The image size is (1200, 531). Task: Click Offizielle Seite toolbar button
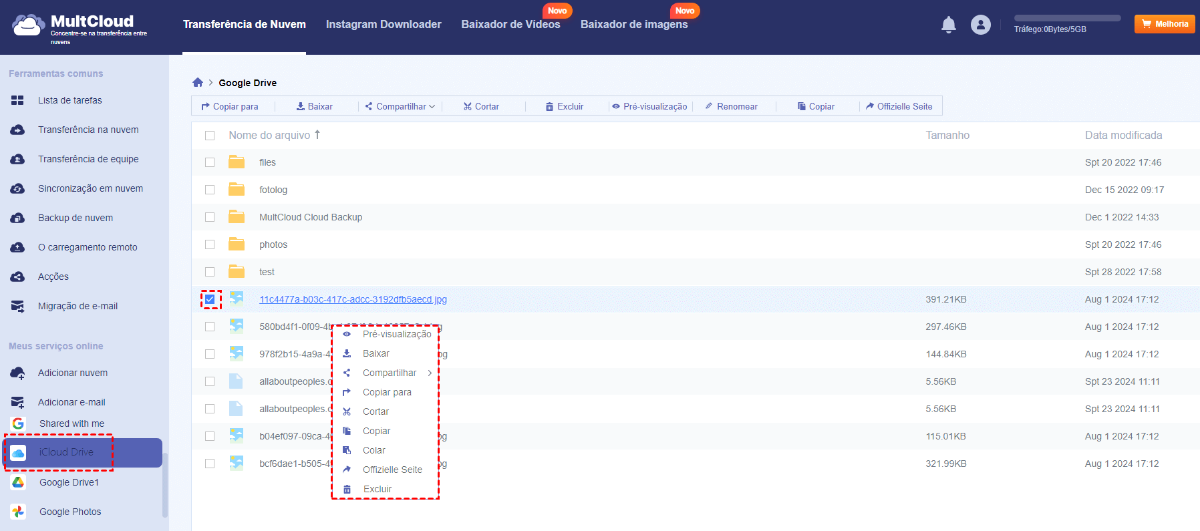click(899, 106)
